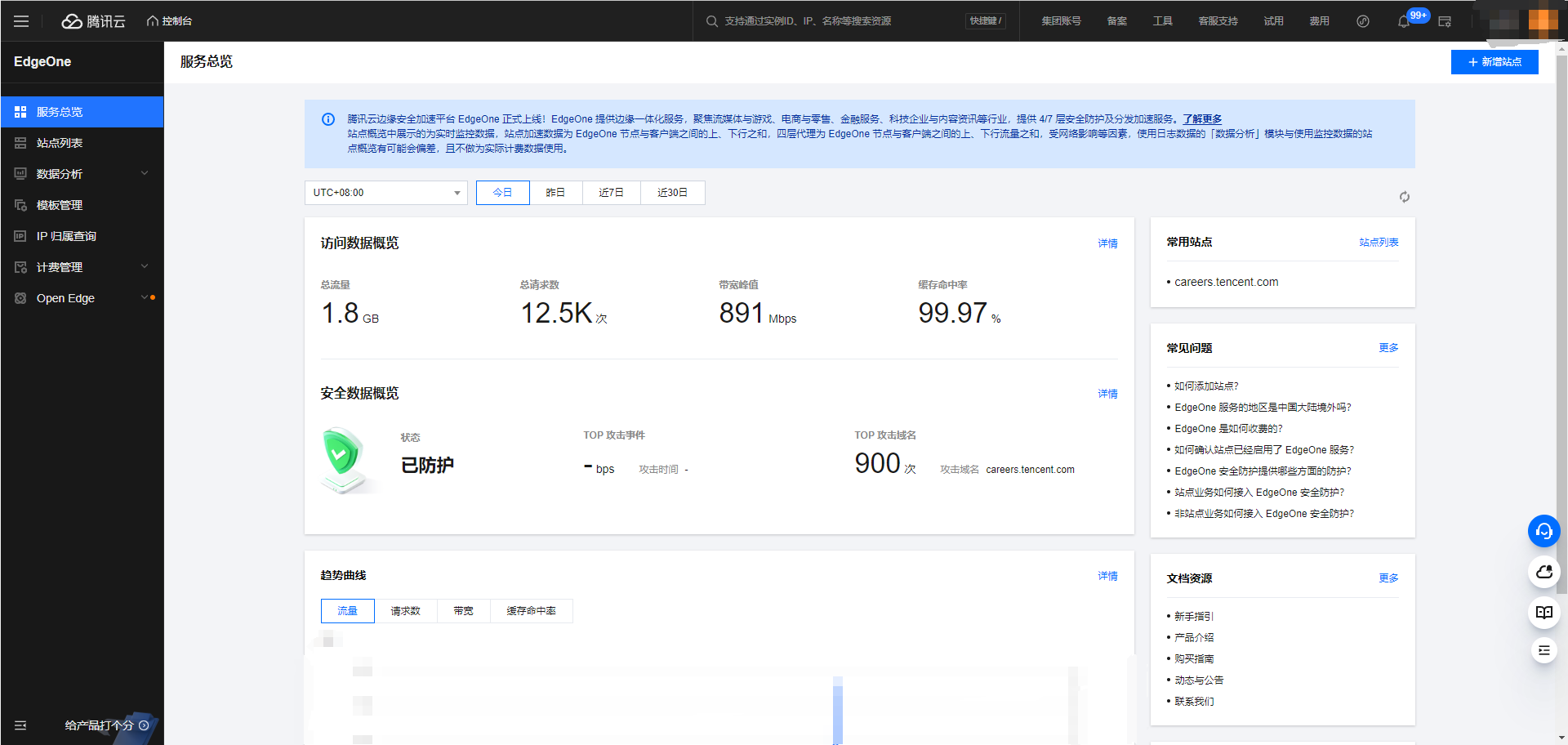
Task: Open careers.tencent.com in 常用站点
Action: (1226, 282)
